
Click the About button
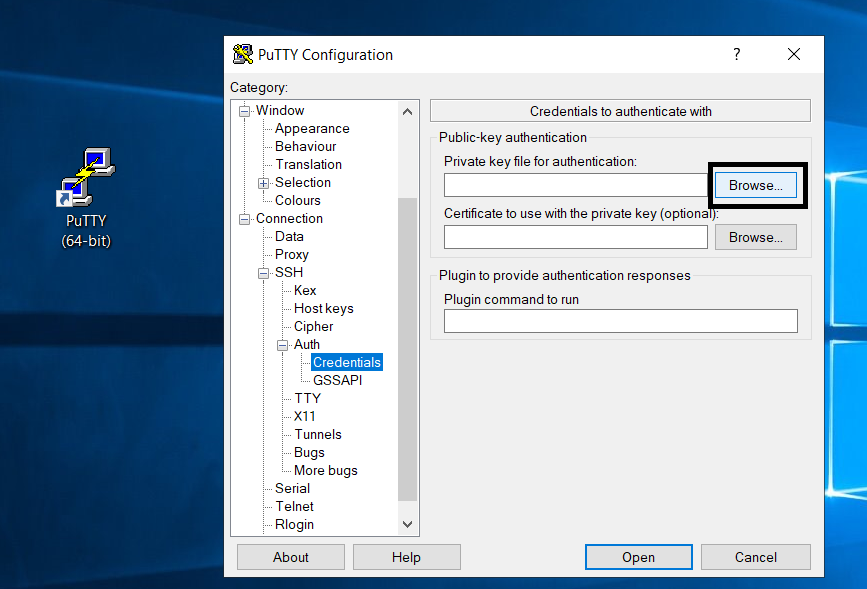point(291,557)
